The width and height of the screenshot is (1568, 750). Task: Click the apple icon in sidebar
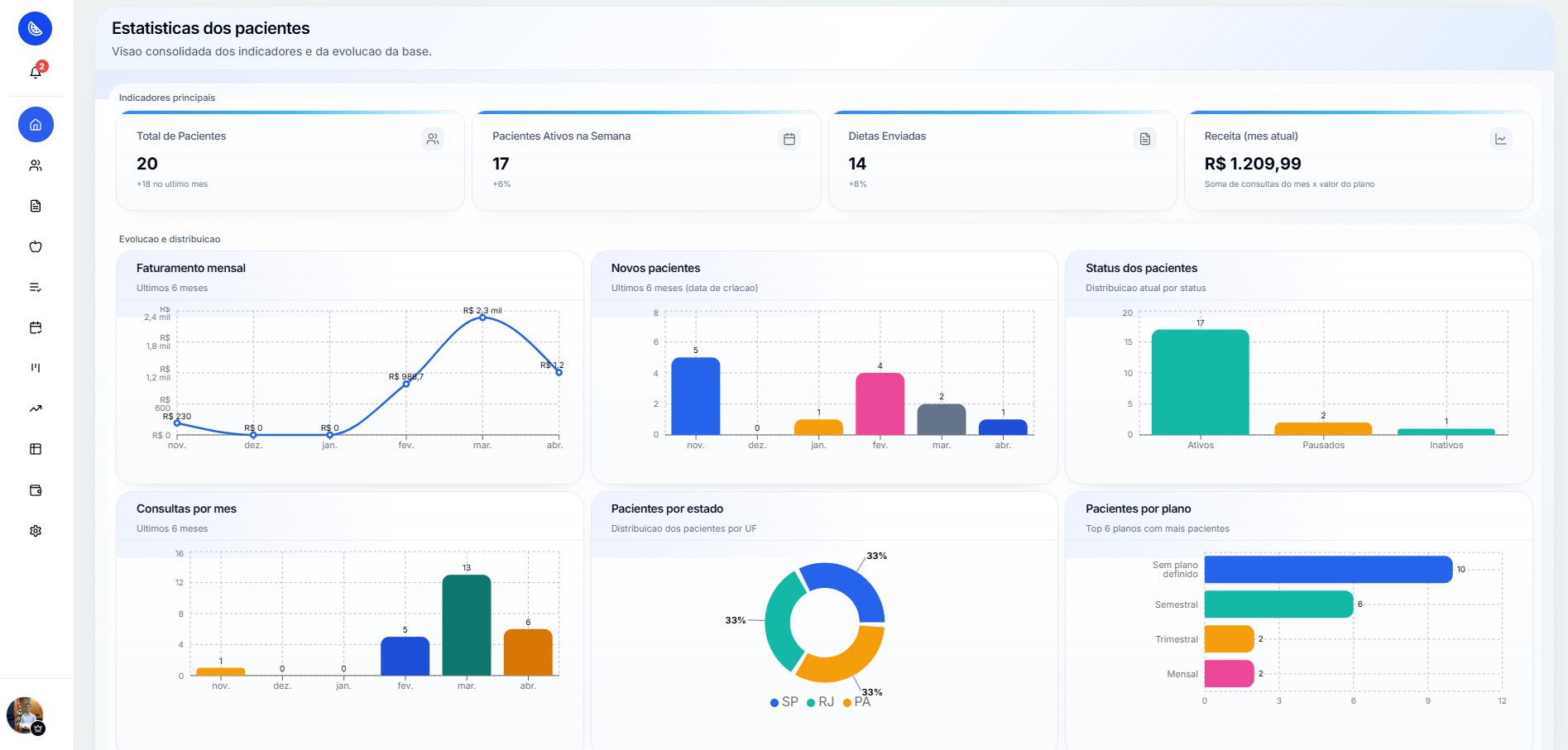pyautogui.click(x=36, y=246)
